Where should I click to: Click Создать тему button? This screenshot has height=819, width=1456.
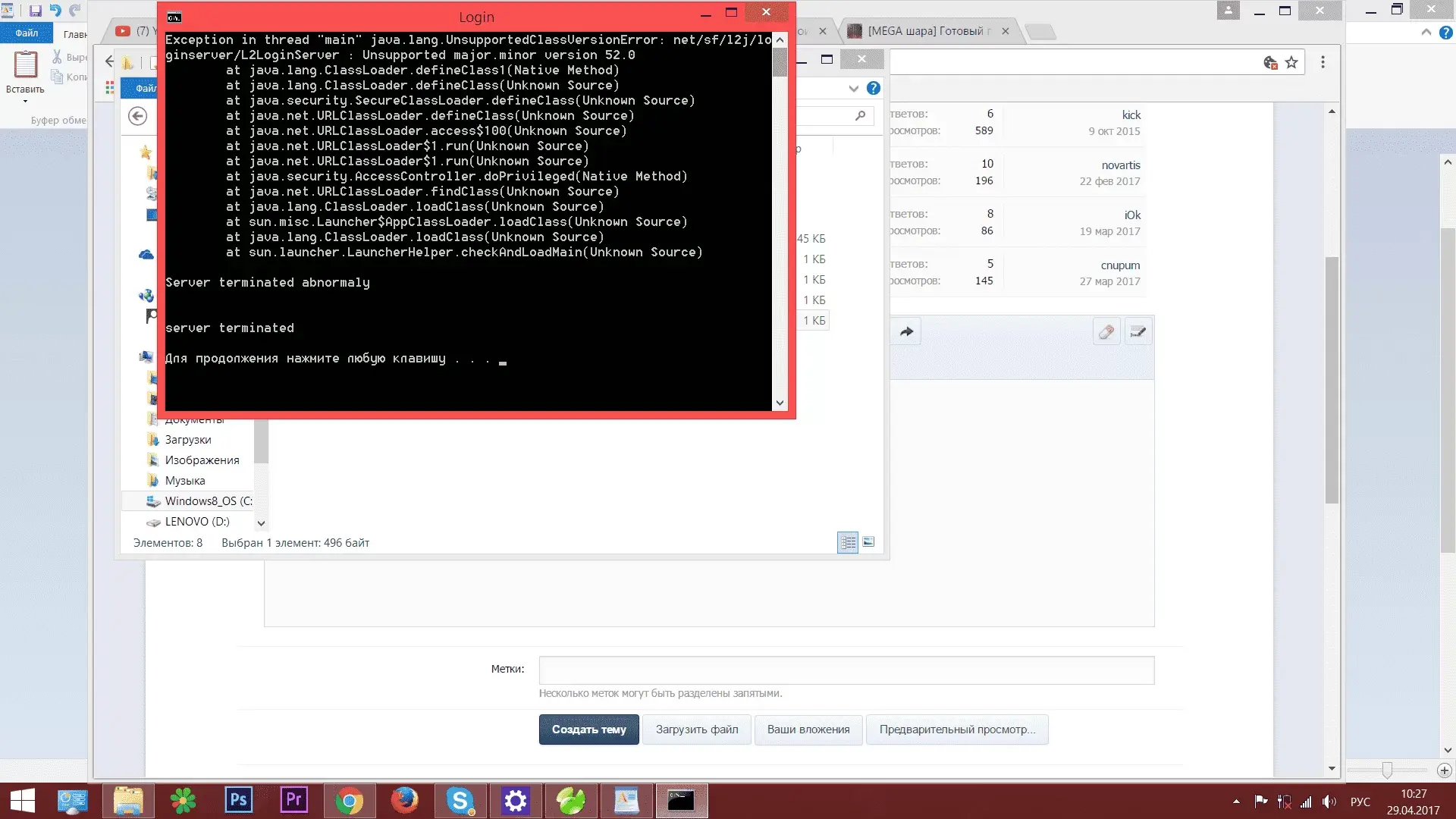coord(589,730)
